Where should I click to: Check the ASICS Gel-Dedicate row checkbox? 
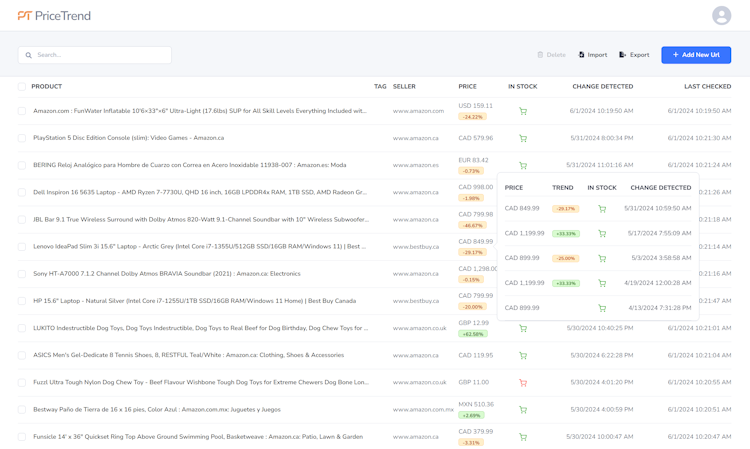(22, 355)
